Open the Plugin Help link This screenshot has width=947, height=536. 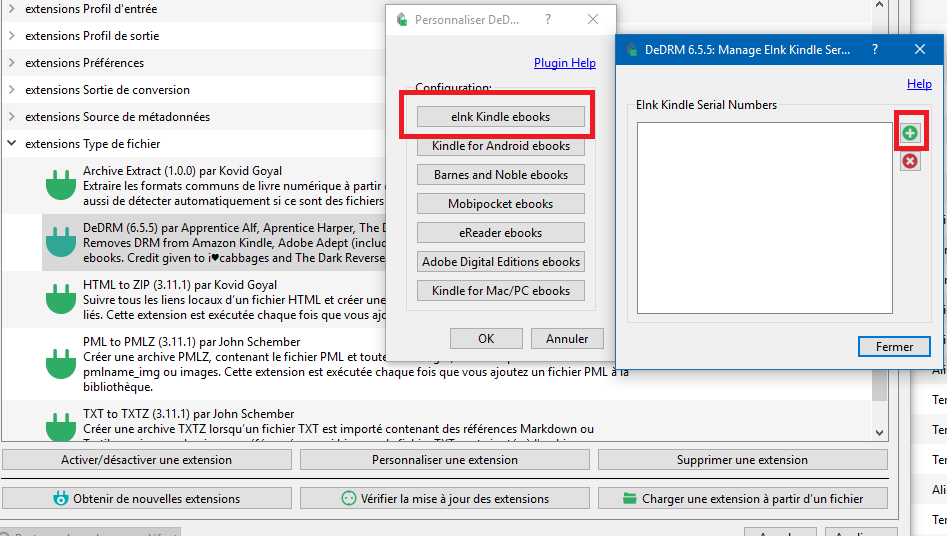coord(565,63)
